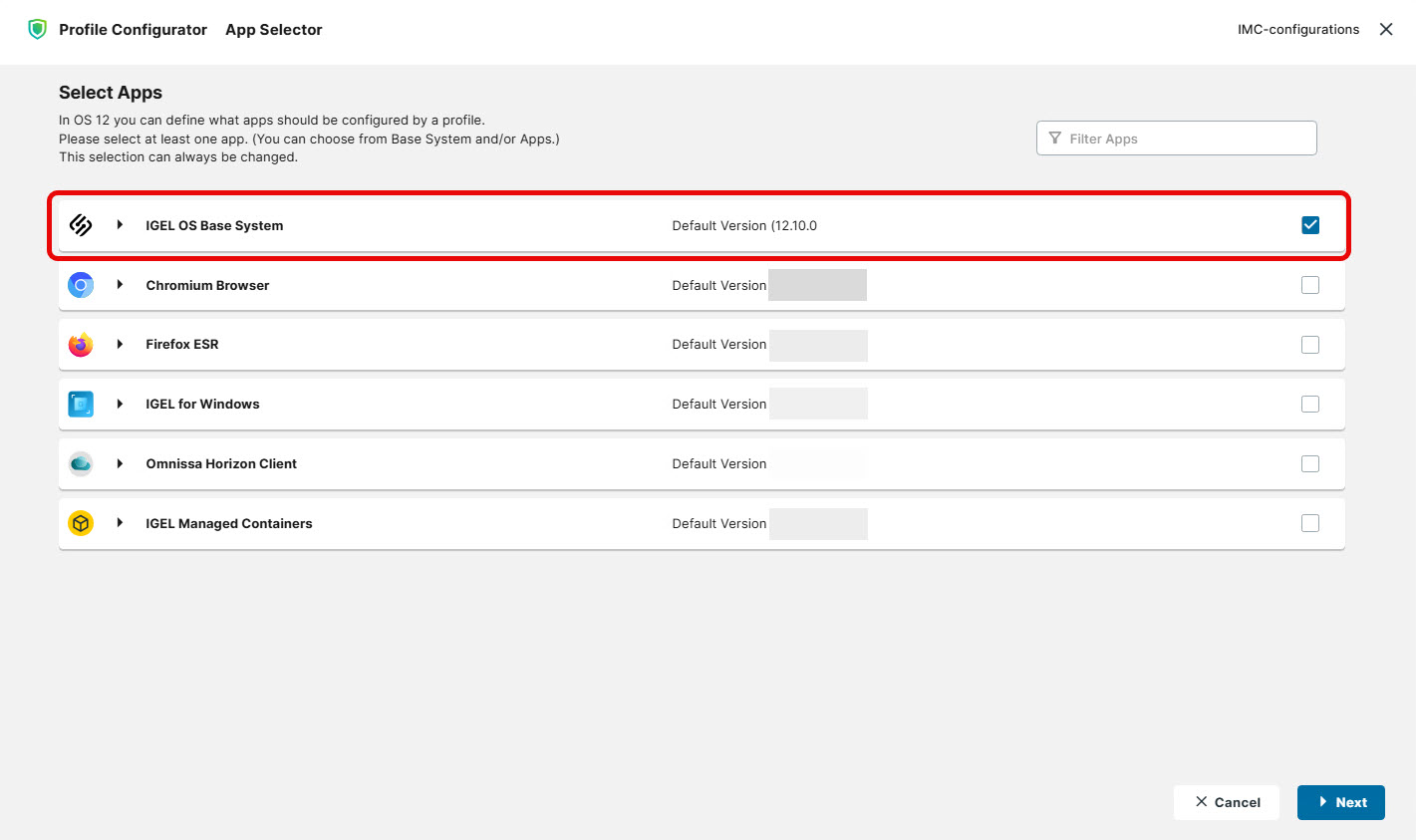Click the Profile Configurator title text
Viewport: 1416px width, 840px height.
tap(133, 30)
